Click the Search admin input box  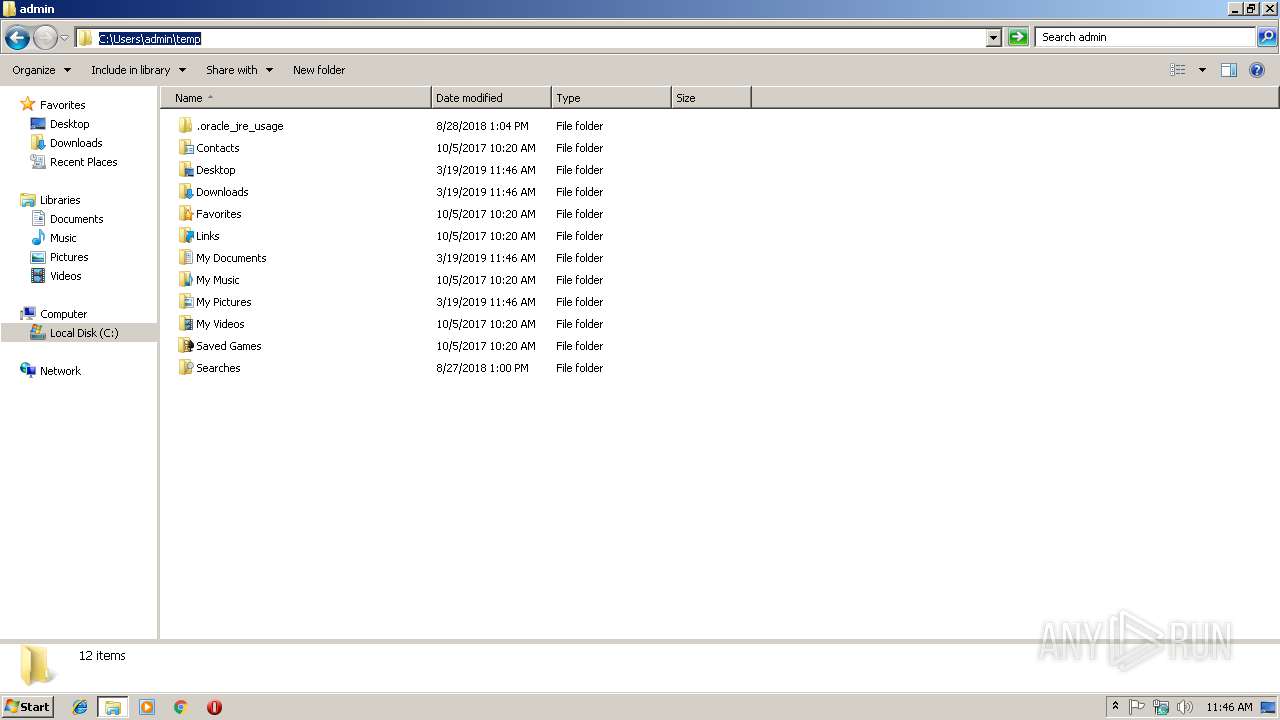(1145, 37)
